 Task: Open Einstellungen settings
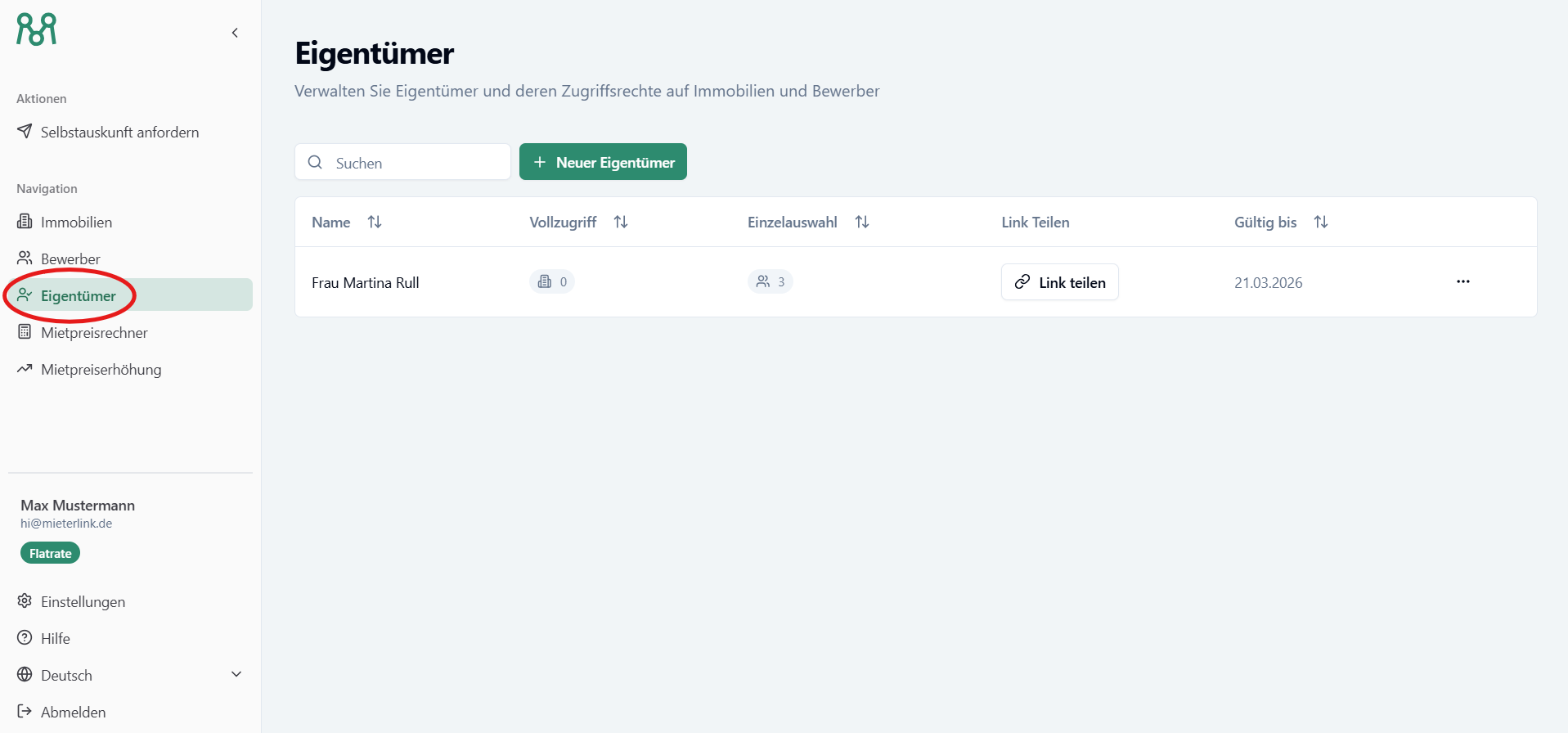(83, 602)
